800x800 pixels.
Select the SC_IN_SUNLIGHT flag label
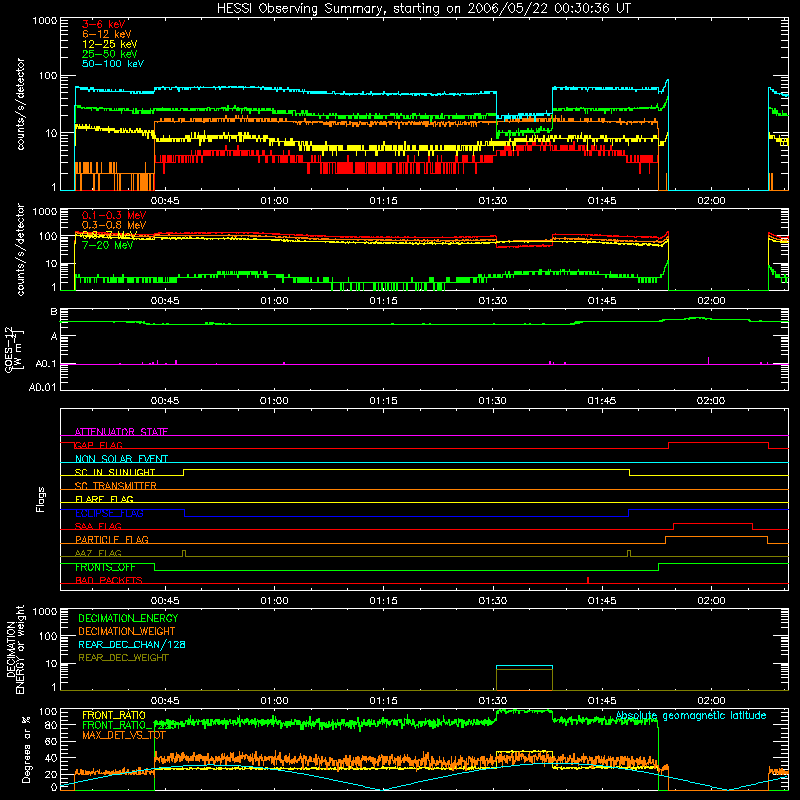(x=115, y=472)
